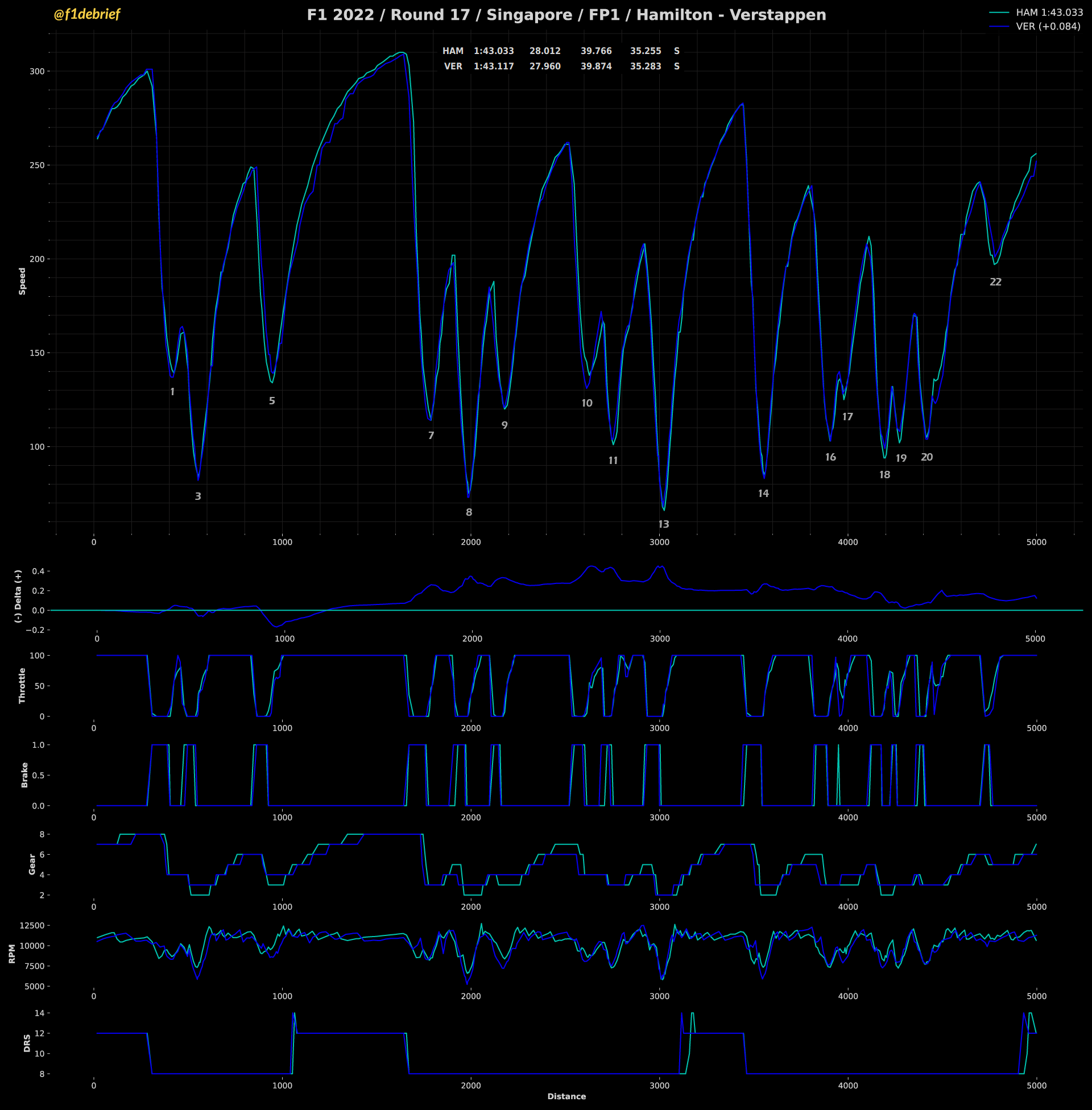Screen dimensions: 1092x1110
Task: Click the chart title text
Action: tap(566, 15)
